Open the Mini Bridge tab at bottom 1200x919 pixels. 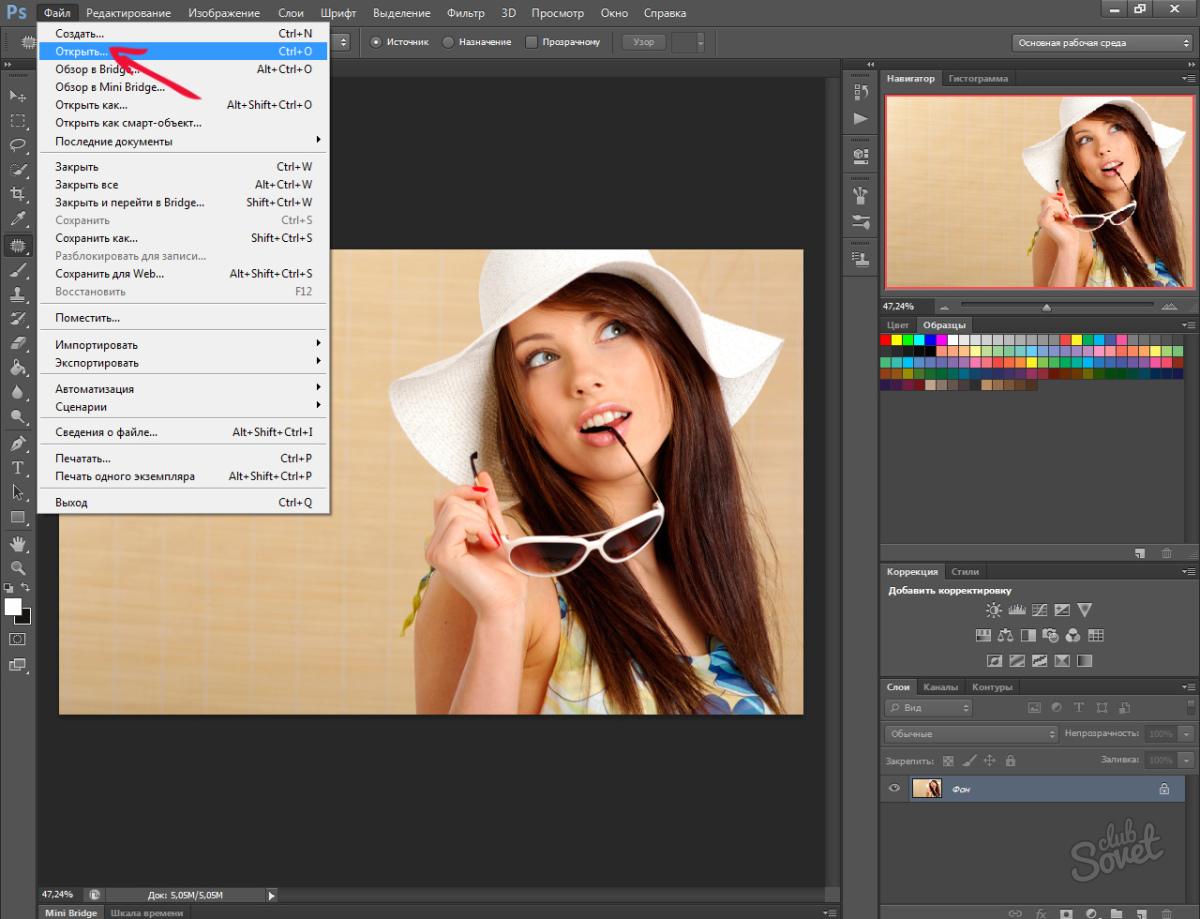71,913
